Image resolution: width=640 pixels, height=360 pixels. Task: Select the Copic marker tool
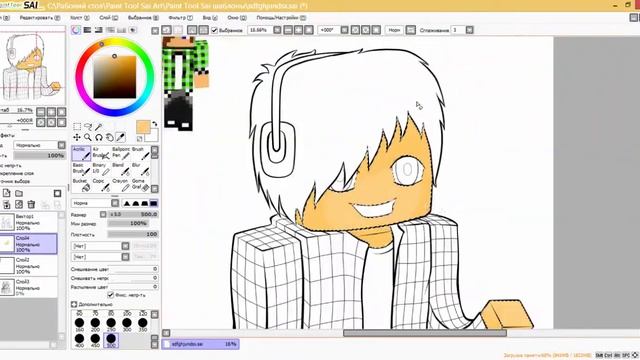pos(101,184)
